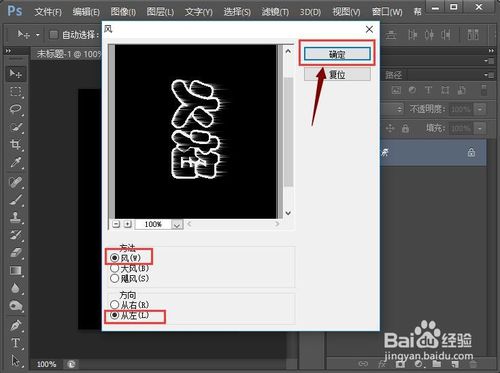The image size is (500, 373).
Task: Select the Brush tool
Action: 15,200
